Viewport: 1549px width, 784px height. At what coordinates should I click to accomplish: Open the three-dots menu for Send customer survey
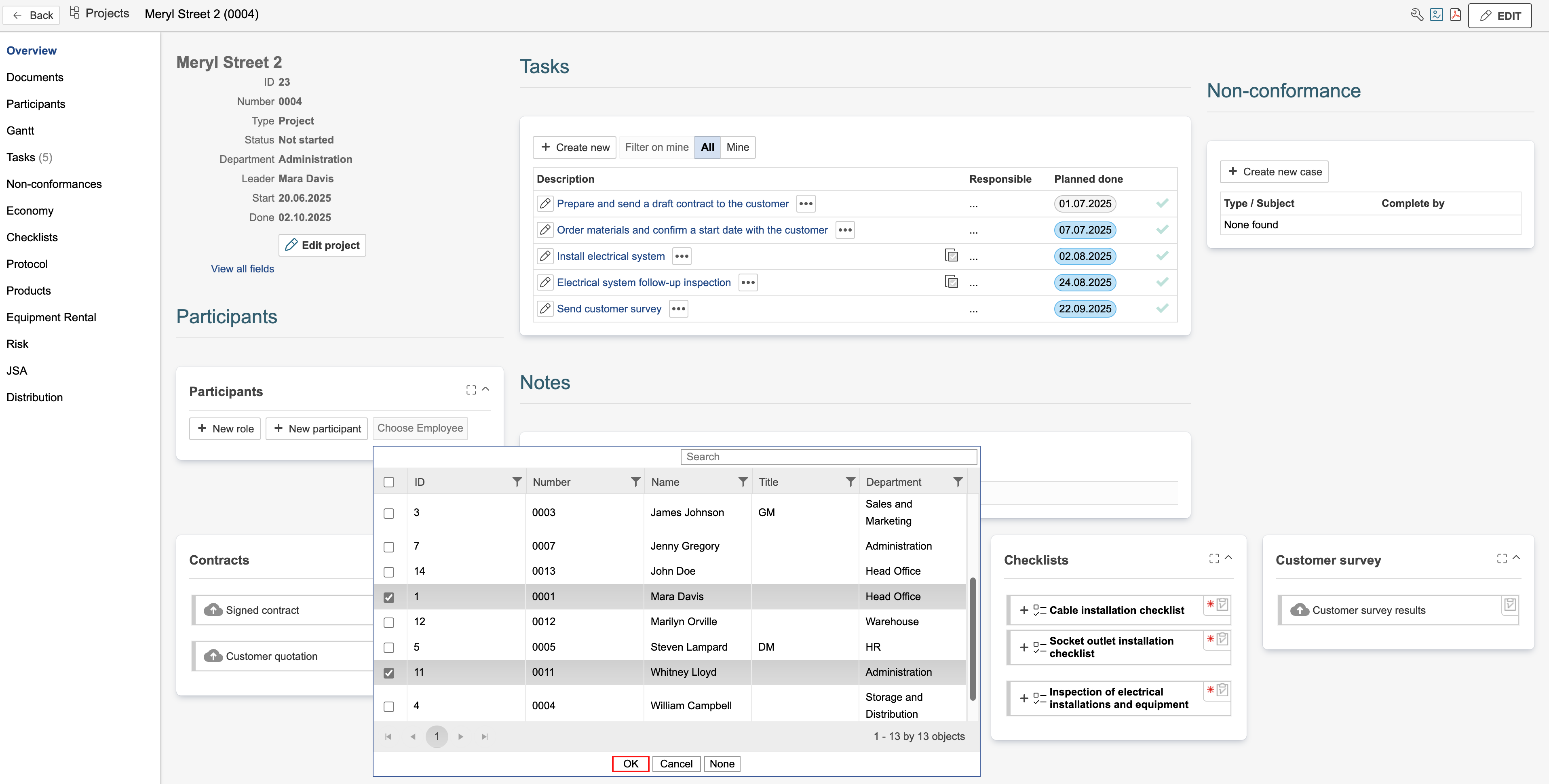pyautogui.click(x=678, y=309)
